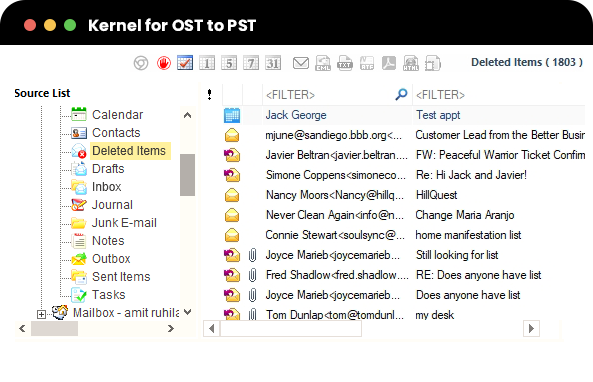Open the Sent Items folder

[x=121, y=276]
